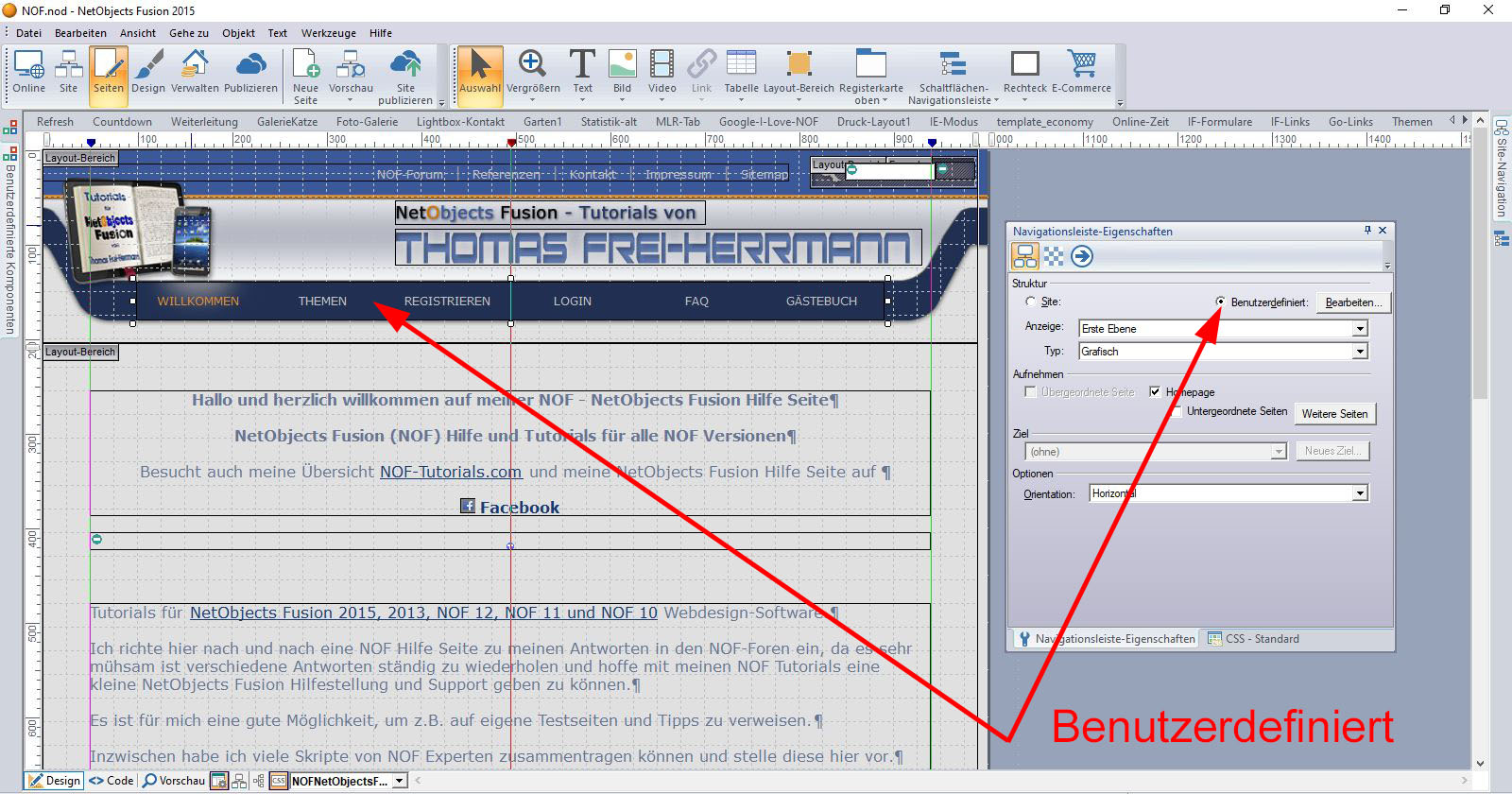Viewport: 1512px width, 794px height.
Task: Open the Verwalten management view
Action: coord(195,74)
